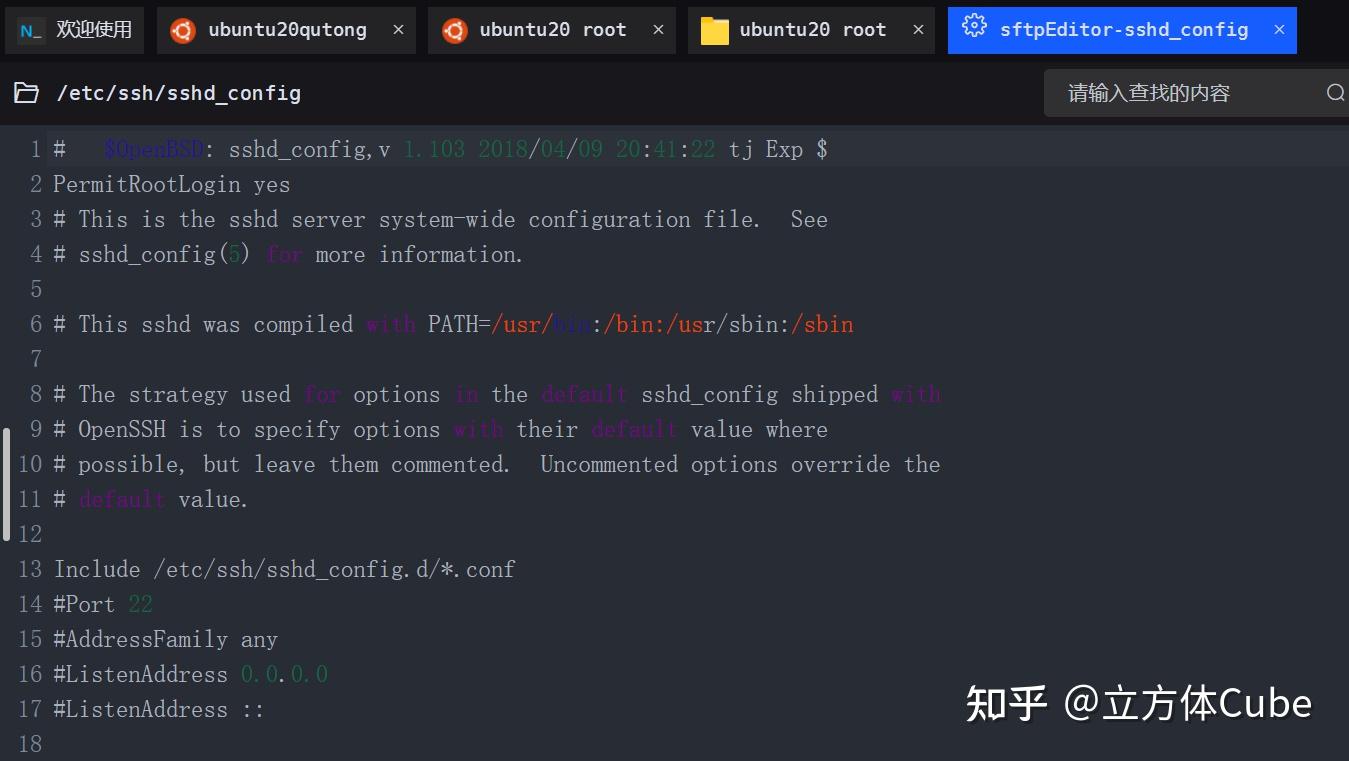Click the Ubuntu icon on the ubuntu20qutong tab
Screen dimensions: 1349x761
point(183,30)
